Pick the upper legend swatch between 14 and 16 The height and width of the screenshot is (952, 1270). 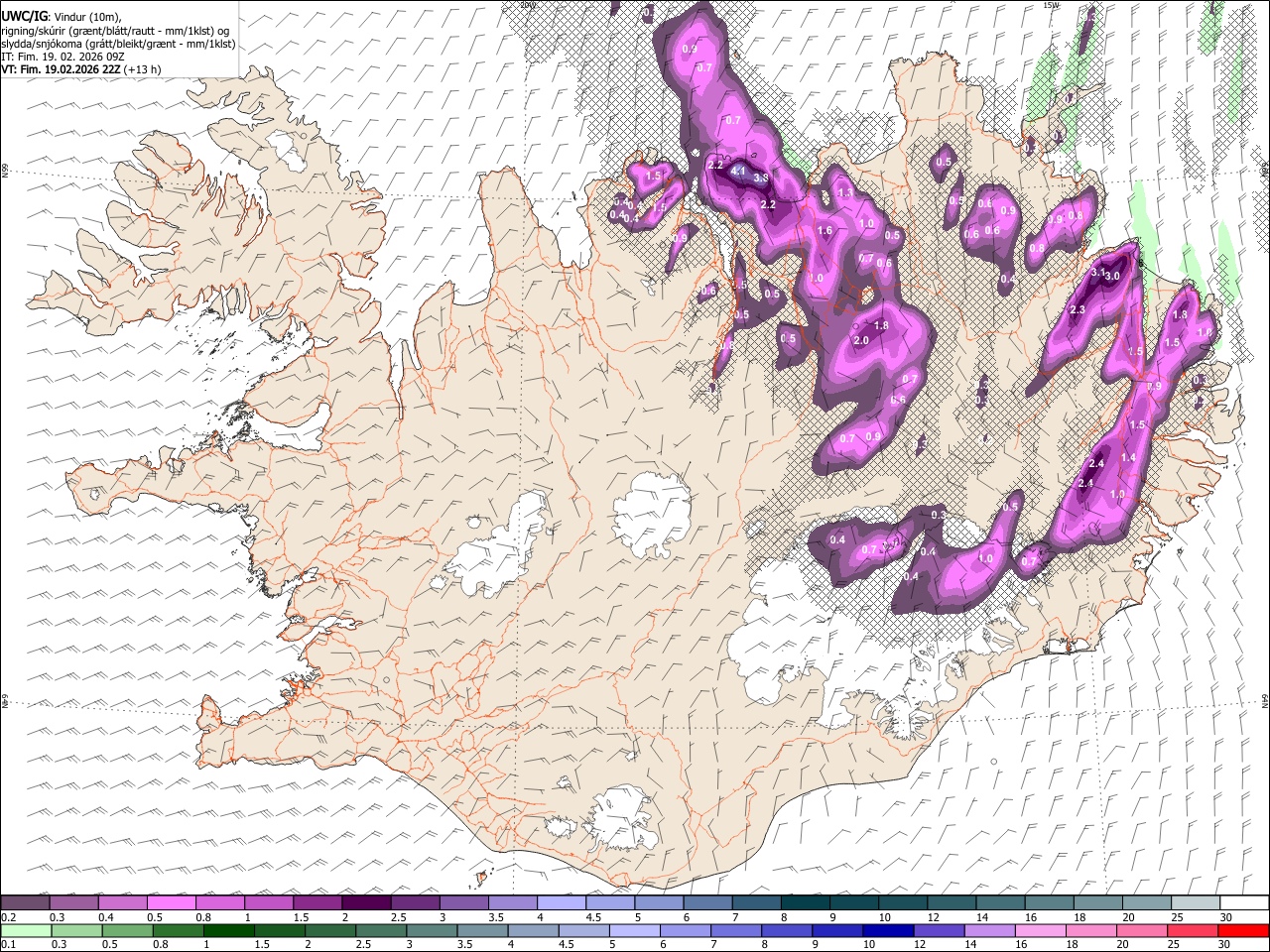[x=1001, y=902]
